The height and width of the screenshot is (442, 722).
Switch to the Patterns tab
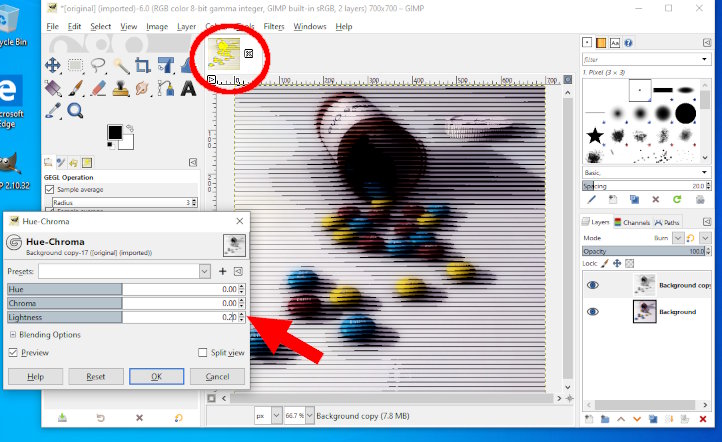coord(601,43)
